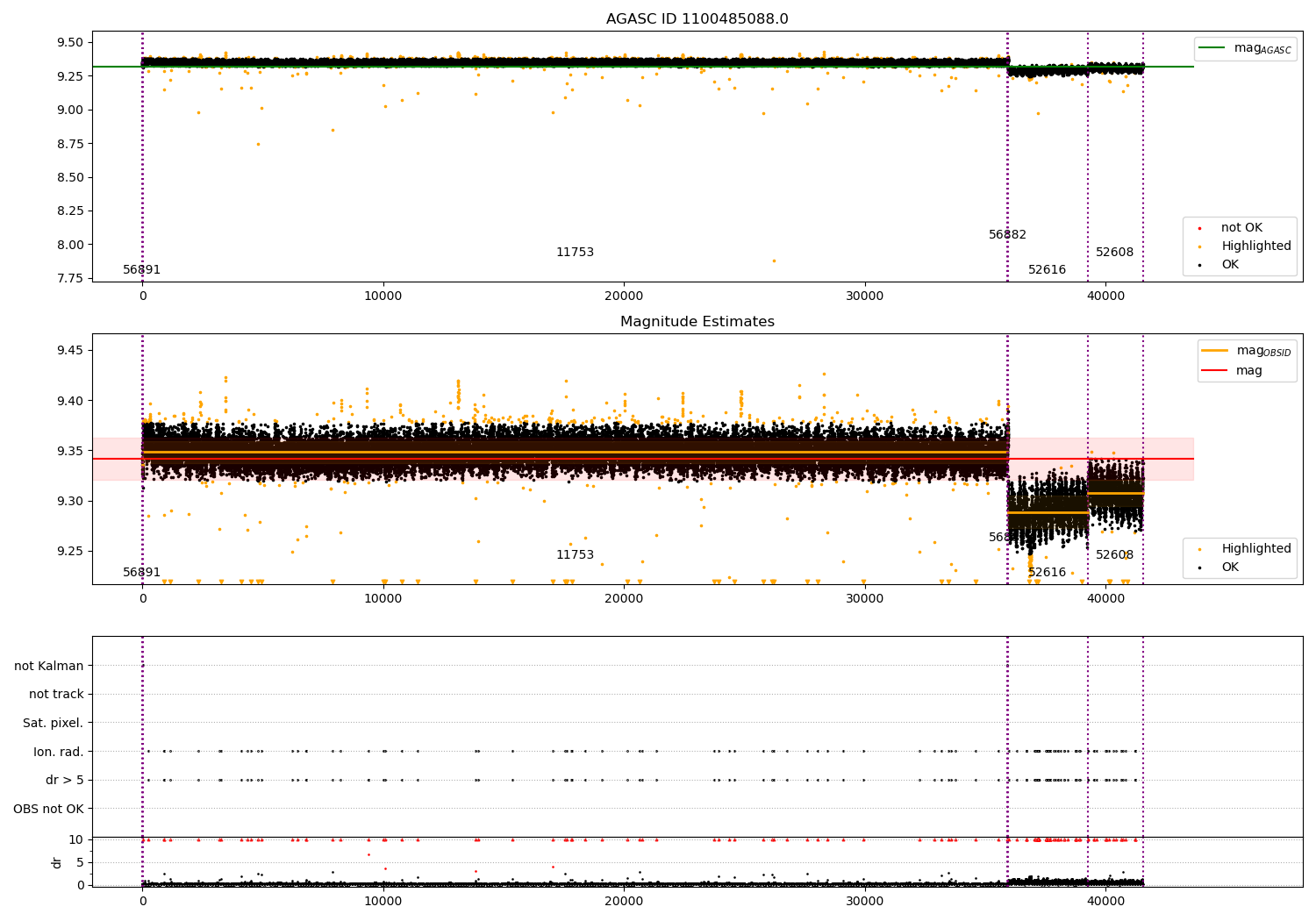Screen dimensions: 1316x921
Task: Click obsid label '52616' in the AGASC plot
Action: coord(1047,270)
